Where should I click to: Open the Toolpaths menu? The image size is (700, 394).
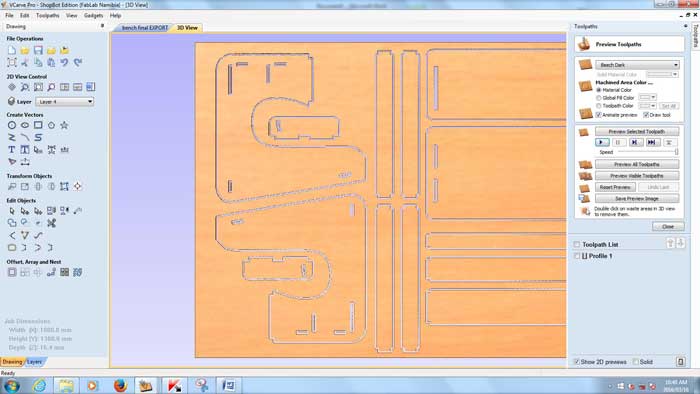click(47, 16)
